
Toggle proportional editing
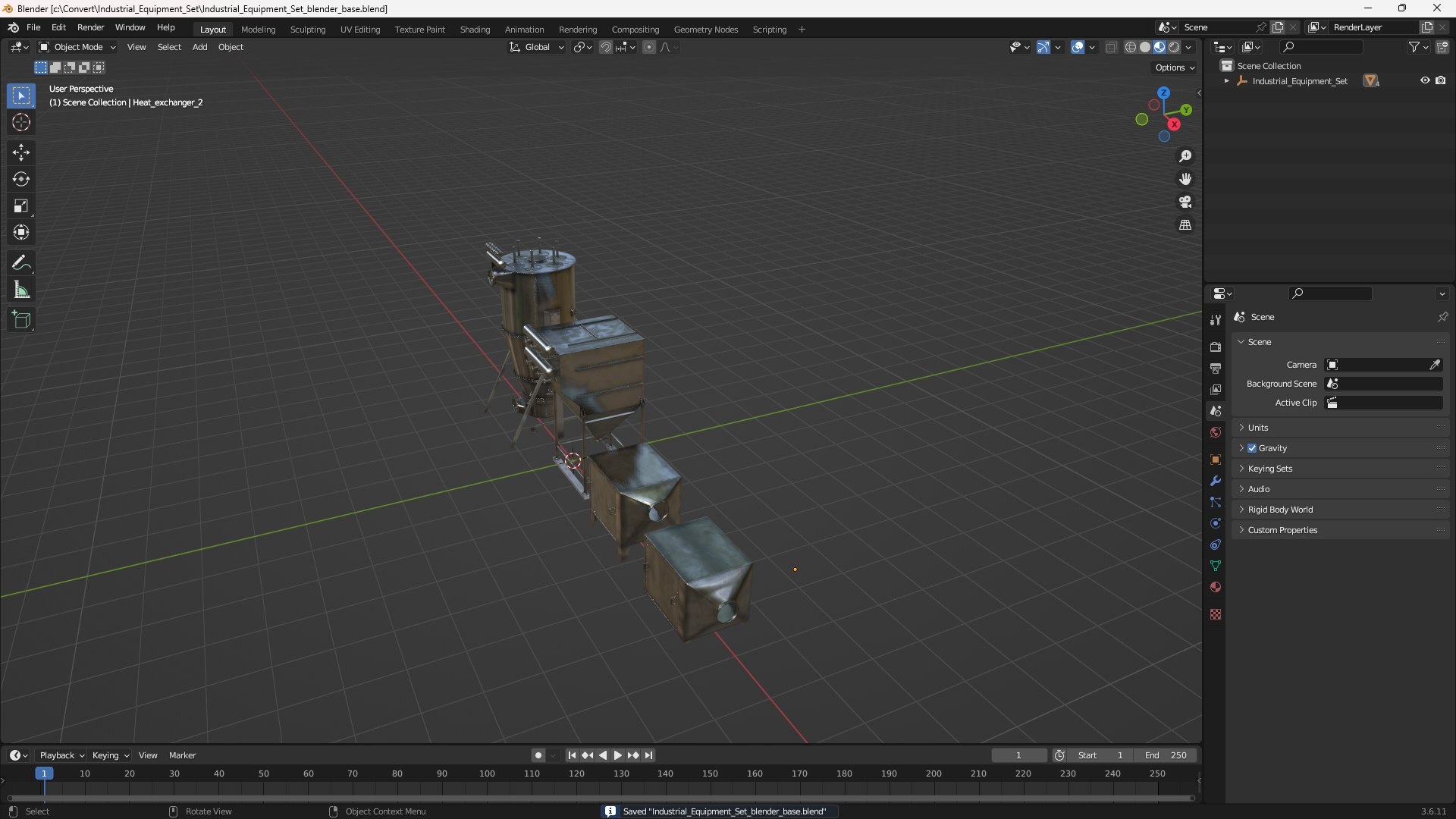pos(649,47)
